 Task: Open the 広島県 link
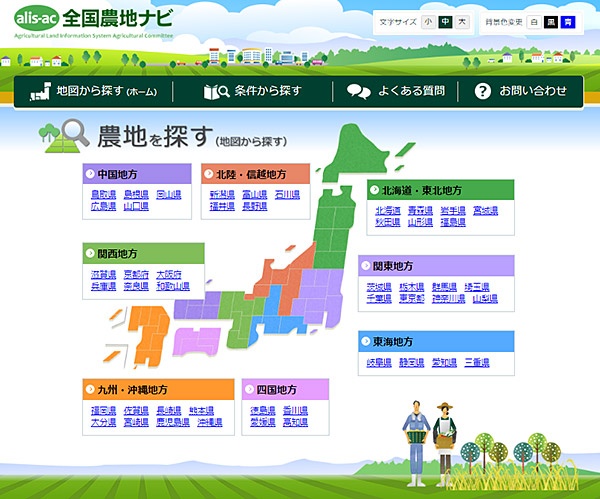click(x=103, y=206)
